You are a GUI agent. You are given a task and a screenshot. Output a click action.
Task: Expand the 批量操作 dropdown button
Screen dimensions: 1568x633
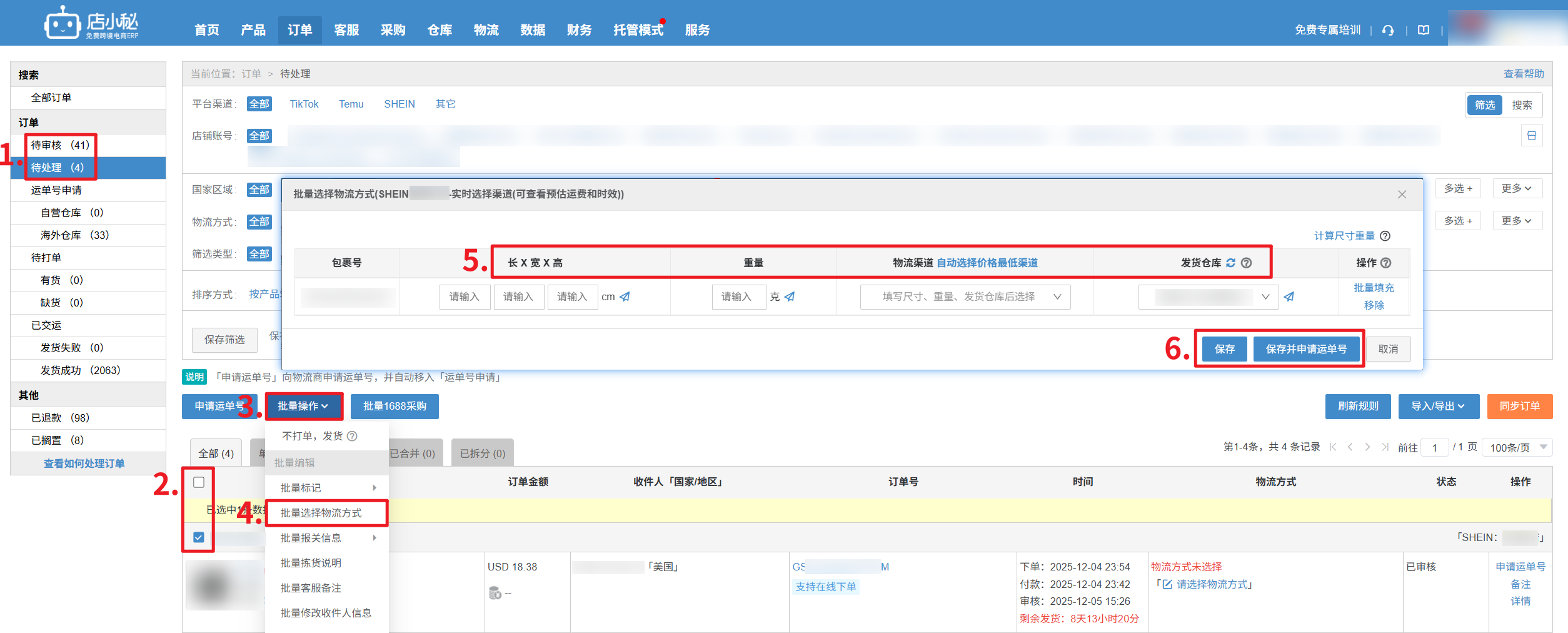(303, 406)
